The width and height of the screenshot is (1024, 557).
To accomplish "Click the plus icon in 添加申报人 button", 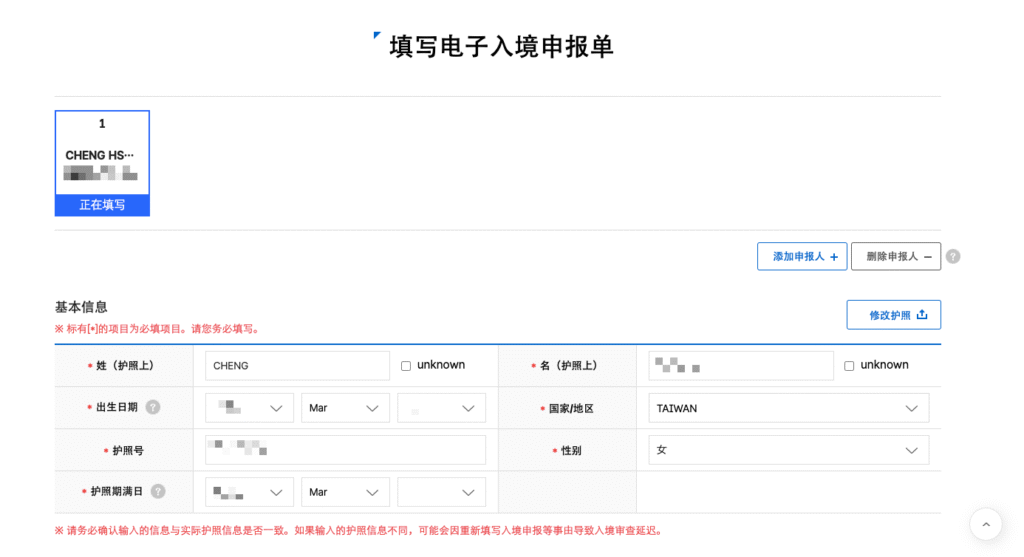I will tap(834, 257).
